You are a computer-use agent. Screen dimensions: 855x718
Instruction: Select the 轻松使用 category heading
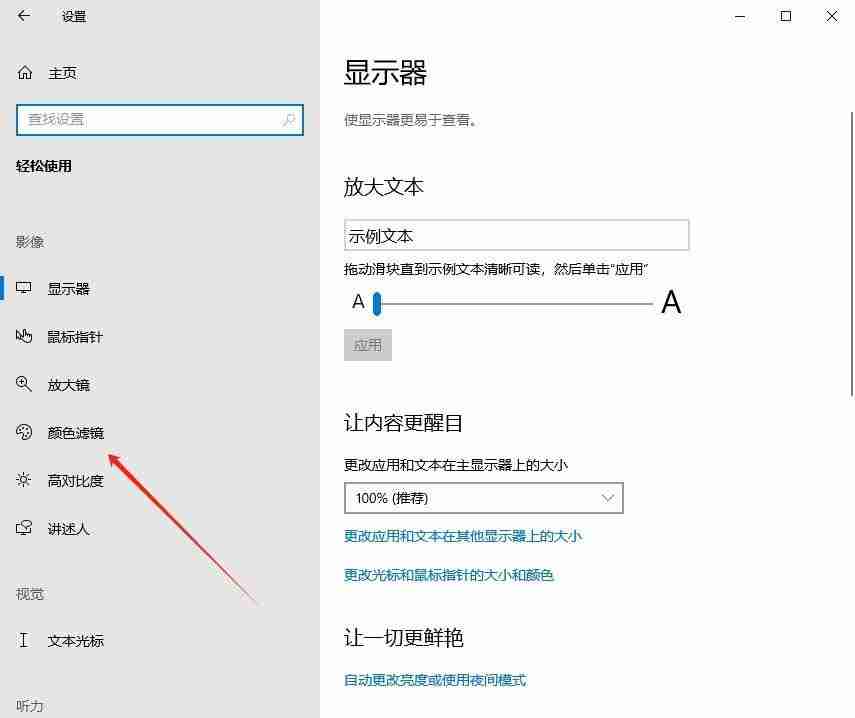43,166
